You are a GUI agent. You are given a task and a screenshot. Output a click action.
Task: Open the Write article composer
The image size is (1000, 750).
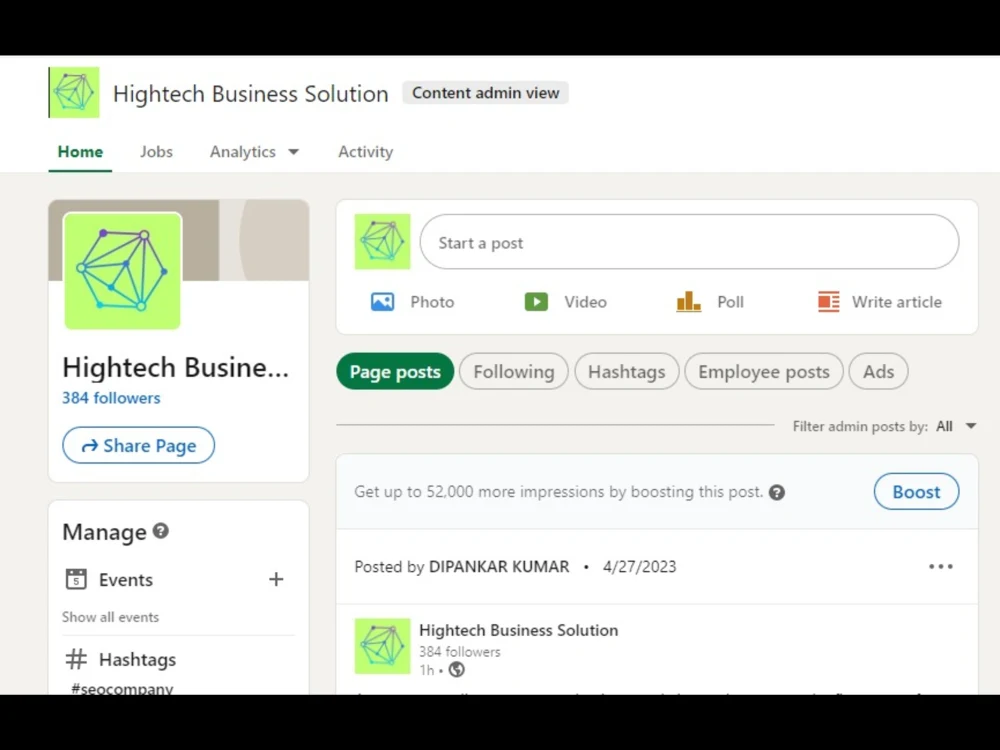coord(878,301)
